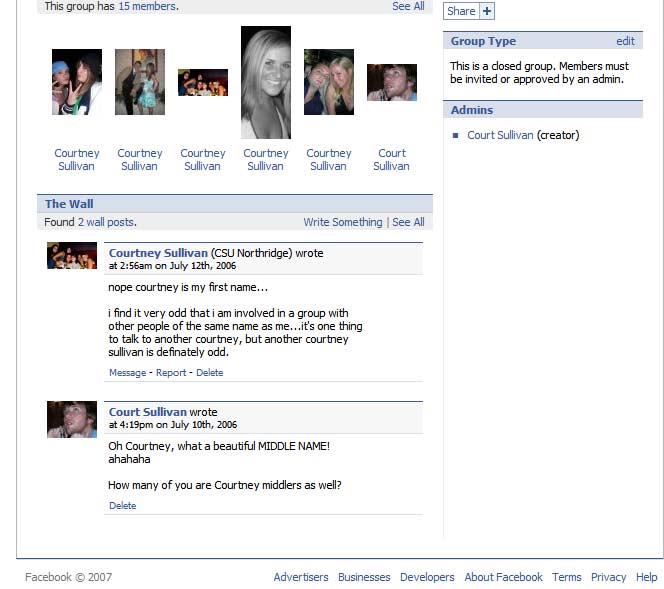The width and height of the screenshot is (664, 589).
Task: Open the black-and-white blonde member photo
Action: 266,82
